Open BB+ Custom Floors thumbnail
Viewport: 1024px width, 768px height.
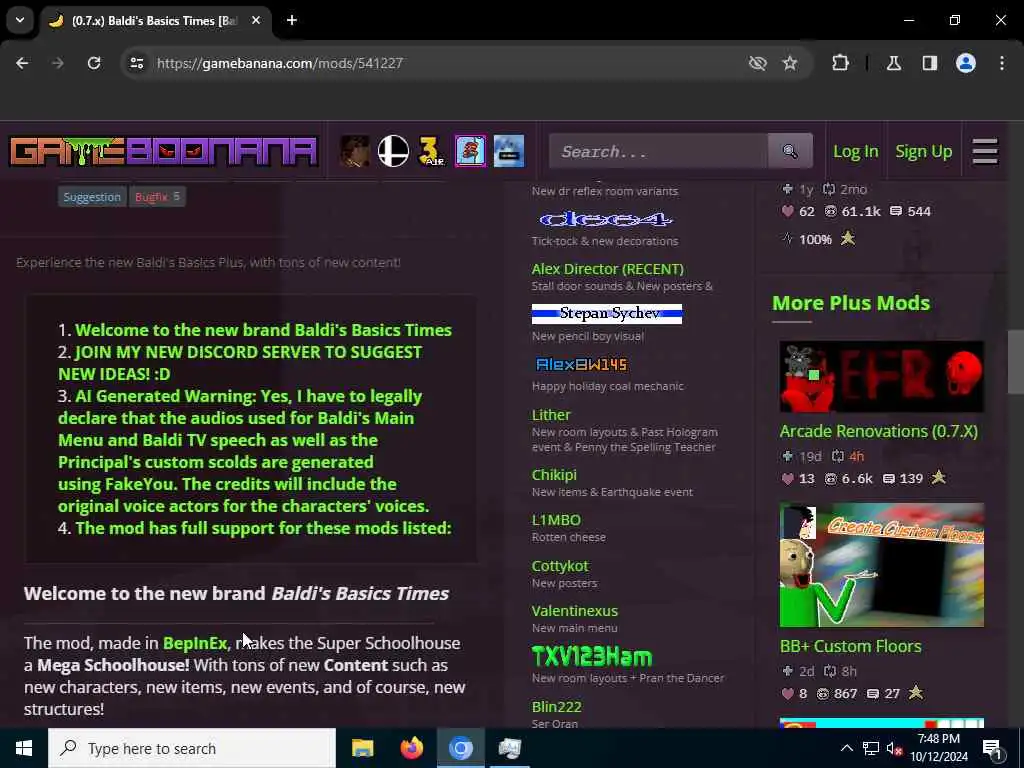click(x=882, y=565)
